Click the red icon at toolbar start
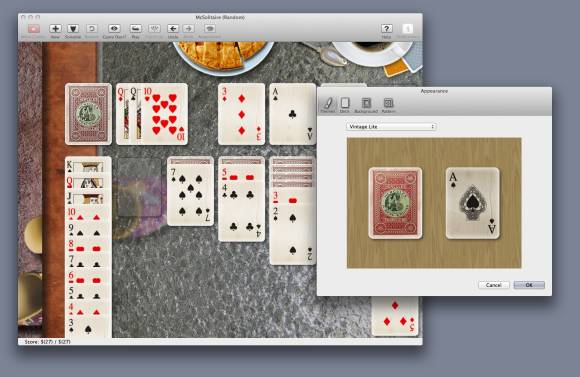 click(34, 28)
